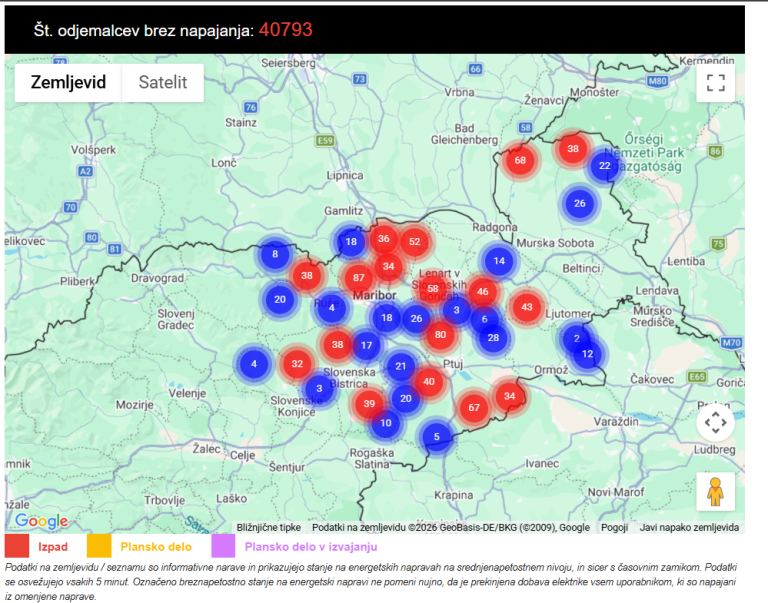The width and height of the screenshot is (768, 603).
Task: Open blue cluster marked 22
Action: [x=605, y=166]
